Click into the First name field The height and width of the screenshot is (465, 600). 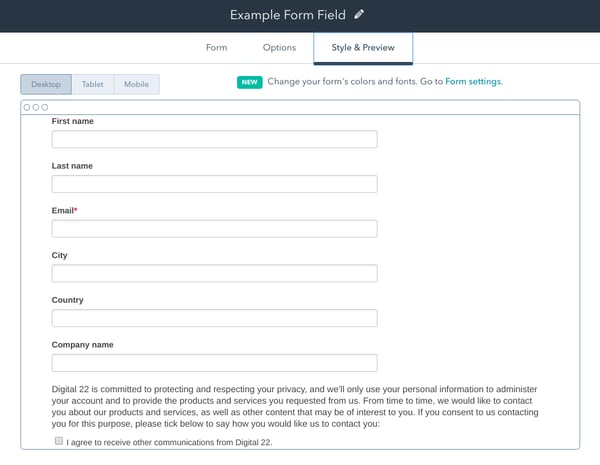214,139
